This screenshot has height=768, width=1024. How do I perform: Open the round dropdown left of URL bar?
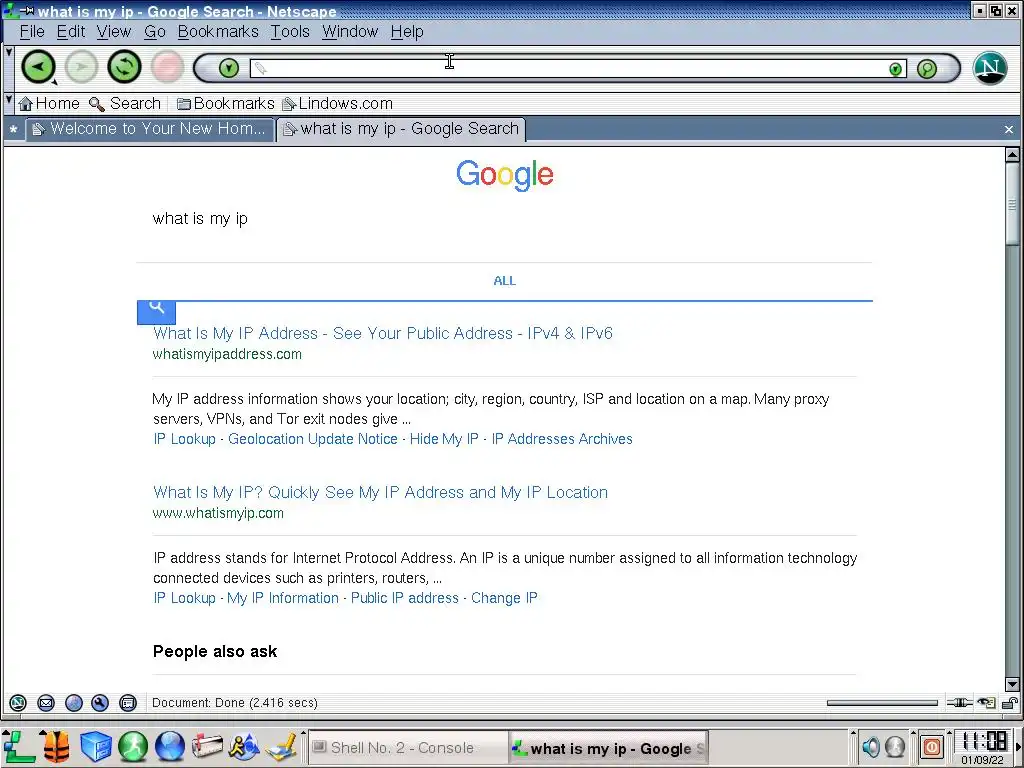click(x=229, y=68)
